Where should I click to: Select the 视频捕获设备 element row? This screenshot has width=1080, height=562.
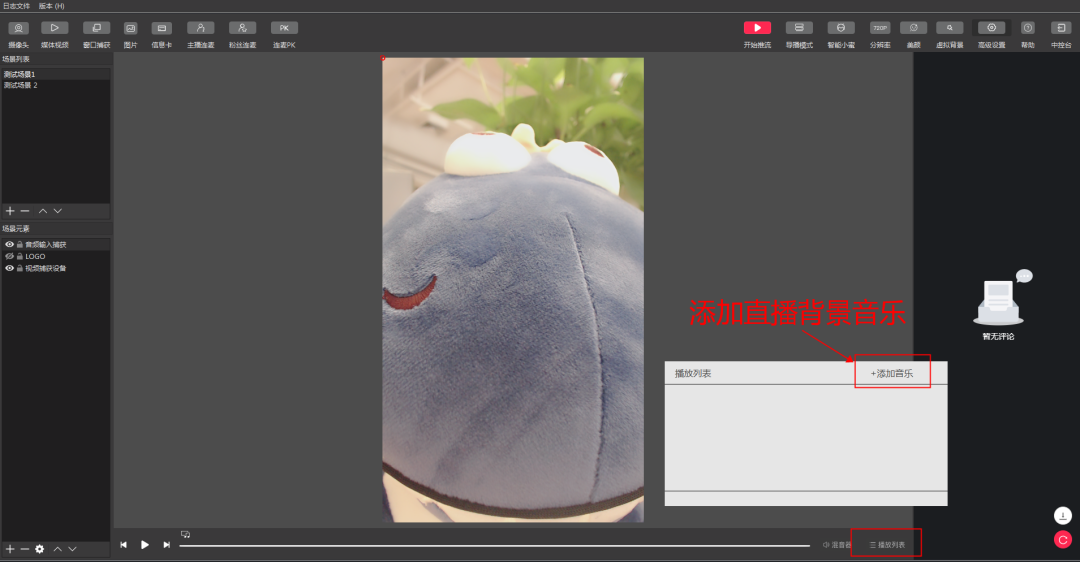click(x=55, y=268)
